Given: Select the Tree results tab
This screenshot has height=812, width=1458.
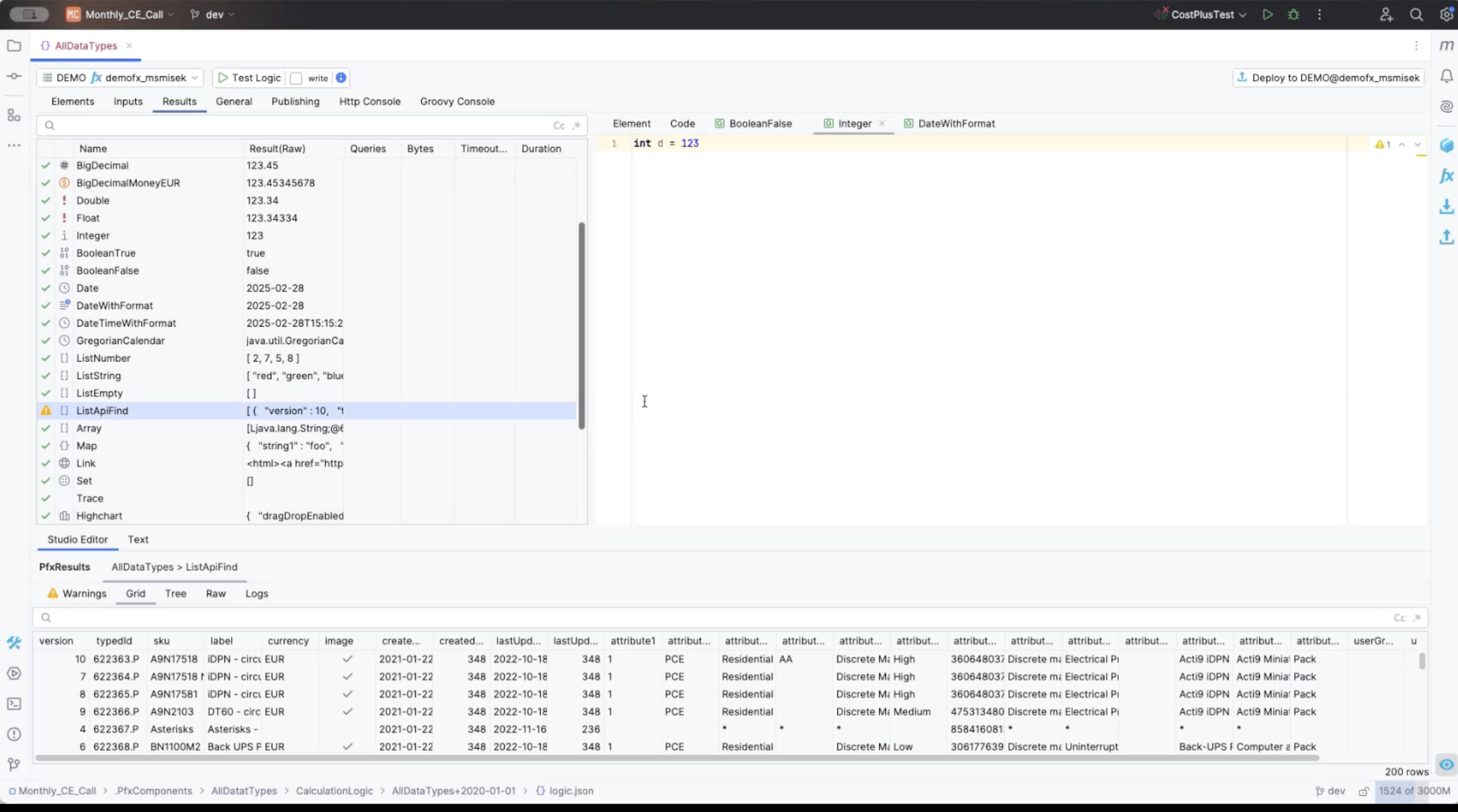Looking at the screenshot, I should pyautogui.click(x=175, y=594).
